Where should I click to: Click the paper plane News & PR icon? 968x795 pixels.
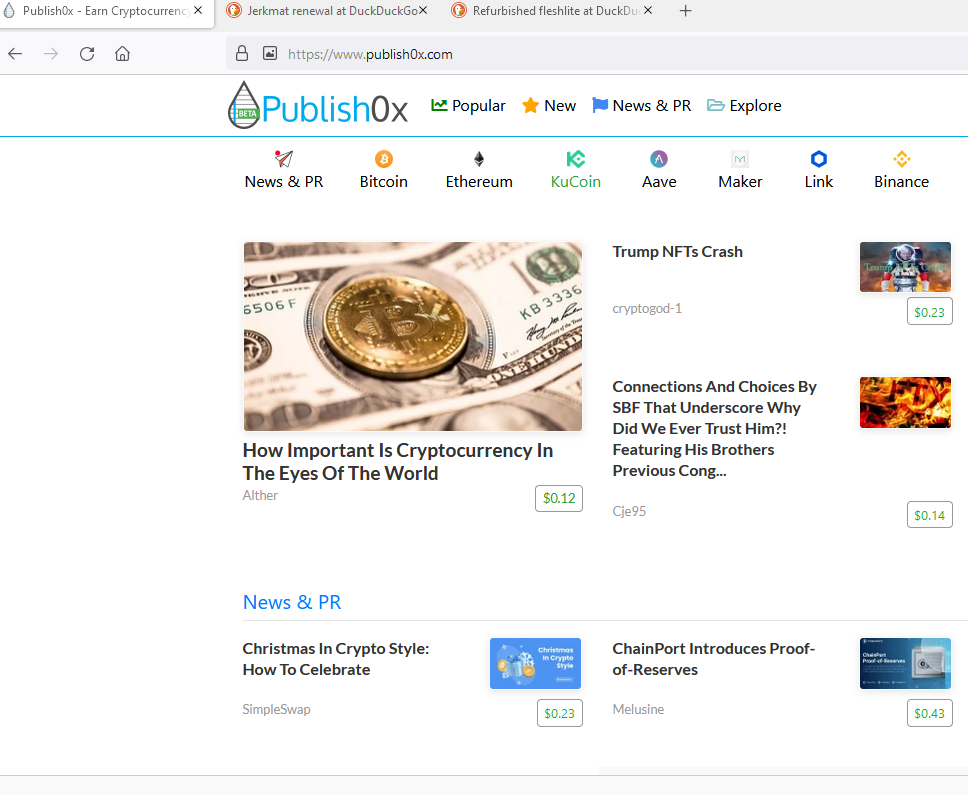click(284, 159)
